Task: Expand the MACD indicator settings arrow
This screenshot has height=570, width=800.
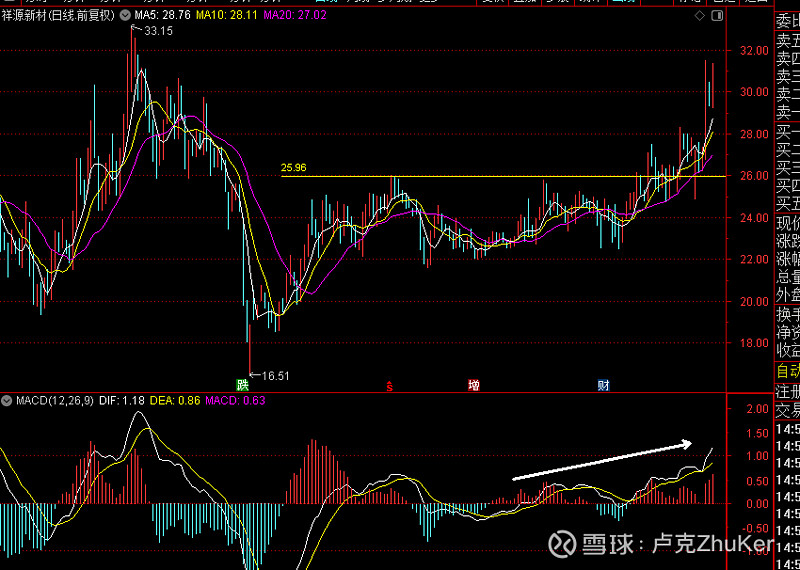Action: click(x=7, y=401)
